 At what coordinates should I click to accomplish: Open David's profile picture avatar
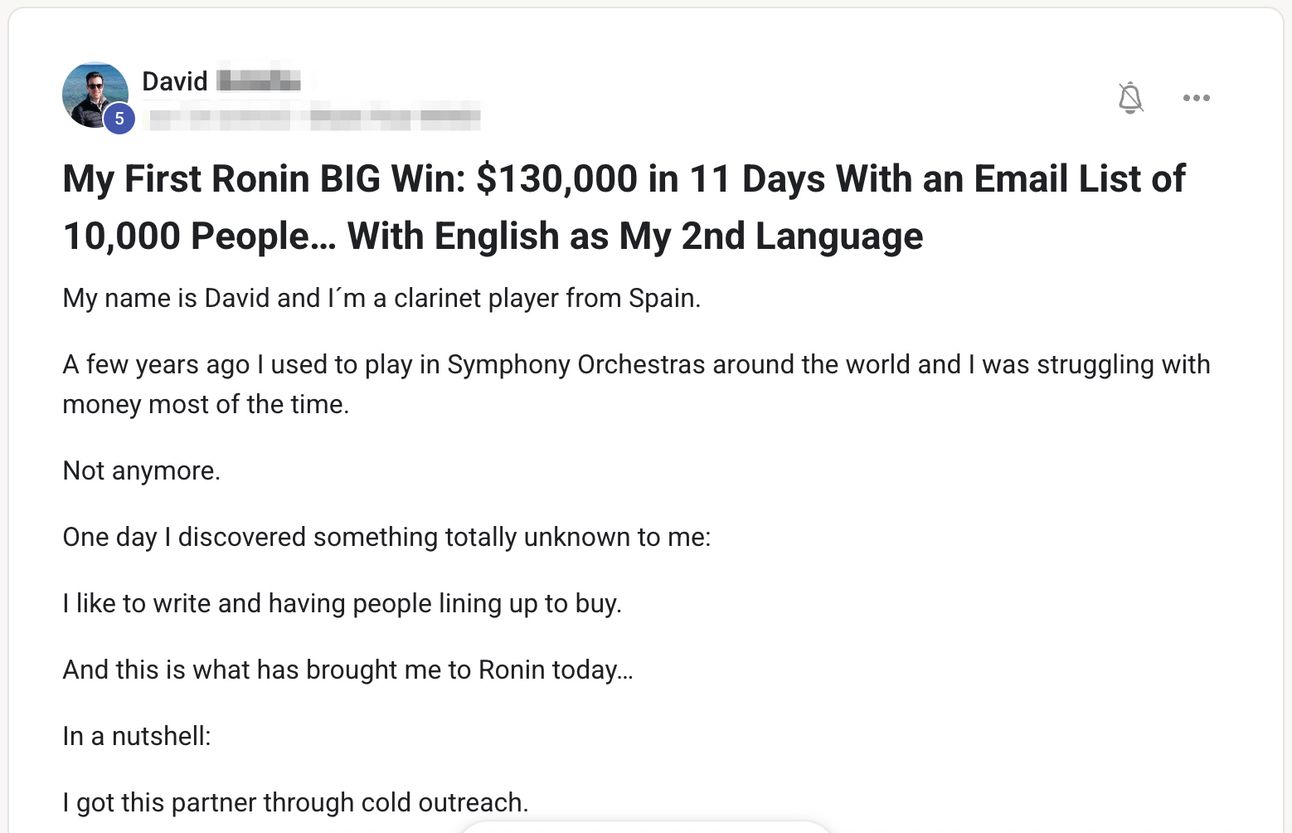click(x=95, y=94)
